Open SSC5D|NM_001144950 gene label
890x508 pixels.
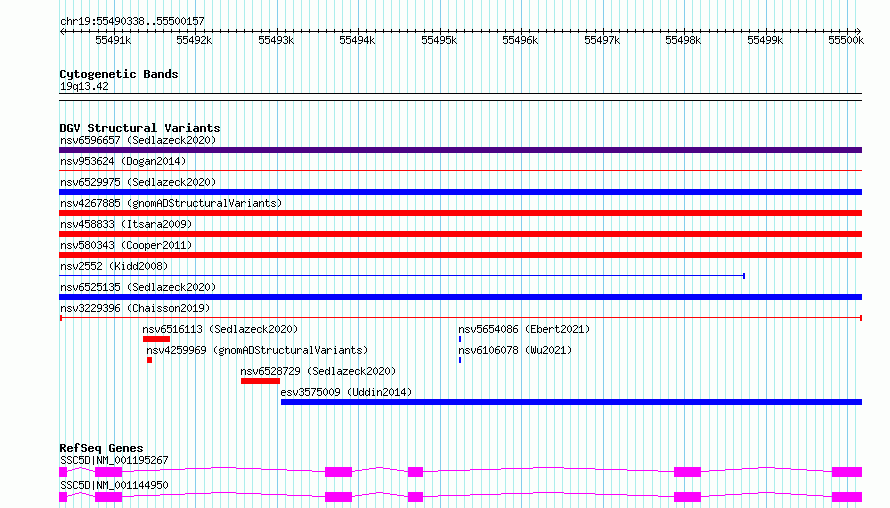click(x=114, y=485)
